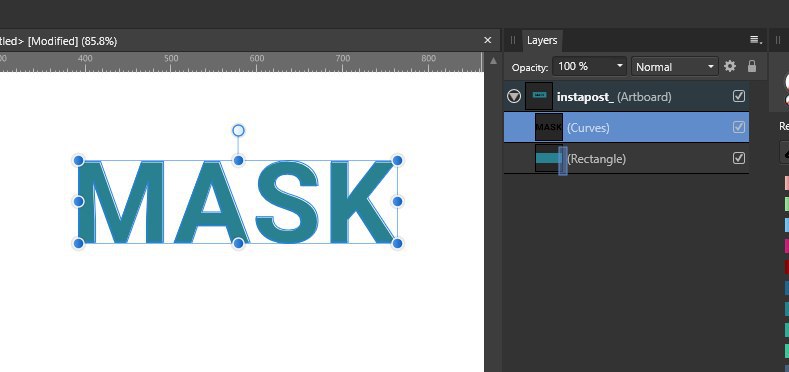Image resolution: width=789 pixels, height=372 pixels.
Task: Click the top-left selection handle of MASK
Action: 78,161
